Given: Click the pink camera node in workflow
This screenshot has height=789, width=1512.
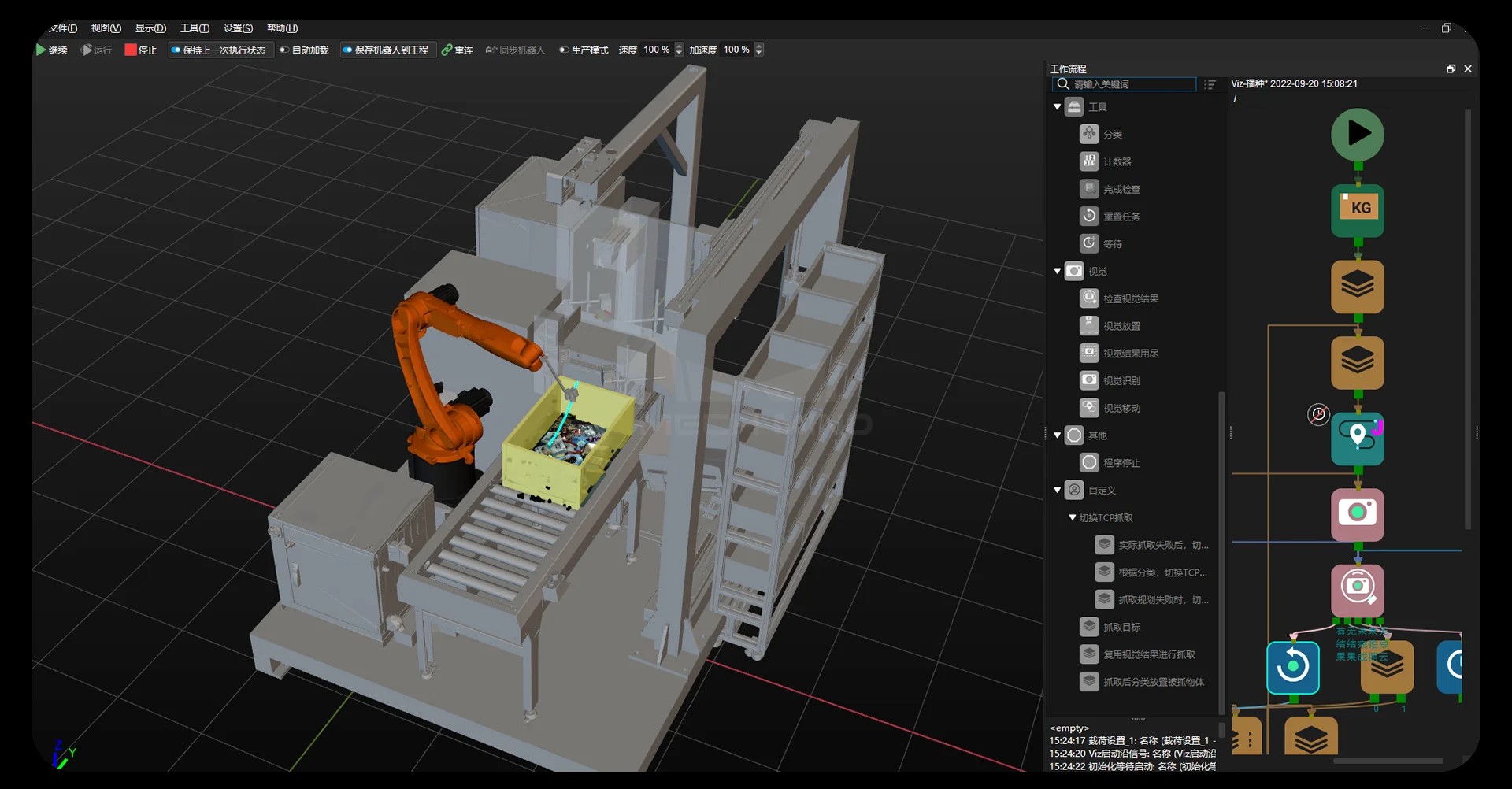Looking at the screenshot, I should tap(1357, 514).
